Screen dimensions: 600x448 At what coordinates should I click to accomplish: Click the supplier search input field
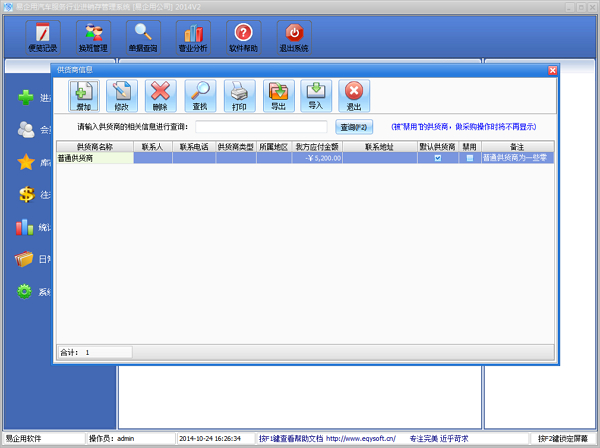pos(261,127)
